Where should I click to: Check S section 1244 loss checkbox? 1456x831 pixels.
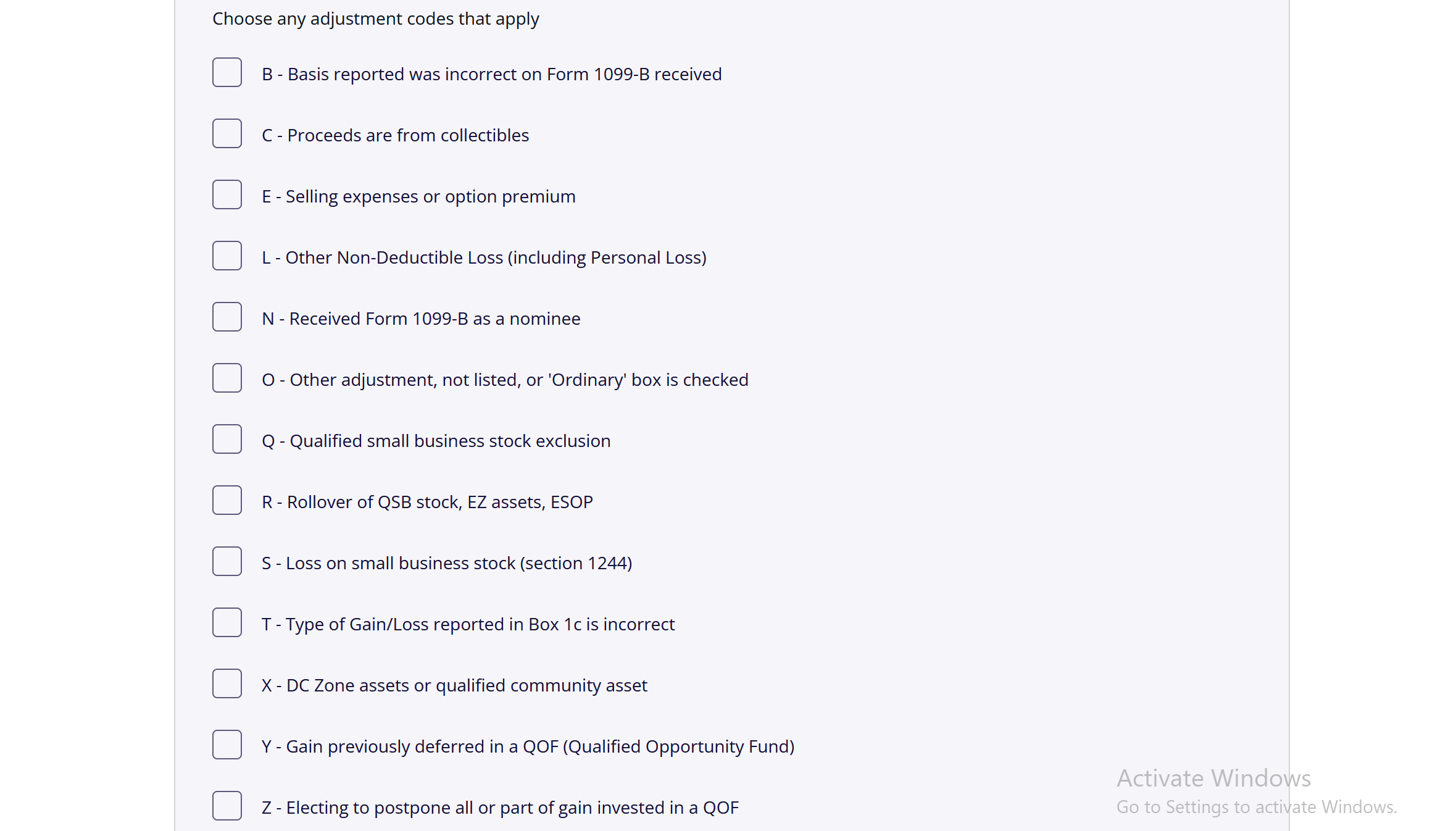pos(227,562)
